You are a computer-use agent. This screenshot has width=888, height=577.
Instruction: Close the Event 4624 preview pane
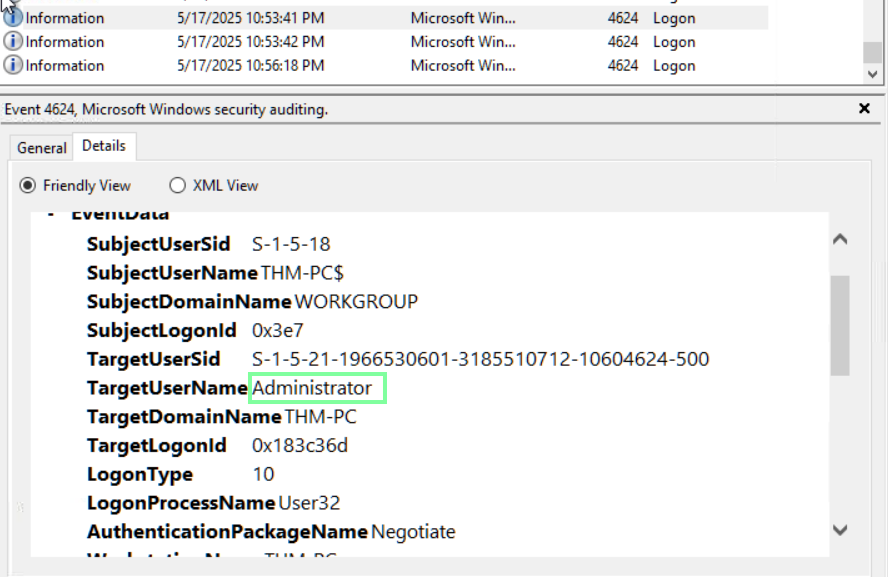pos(865,108)
